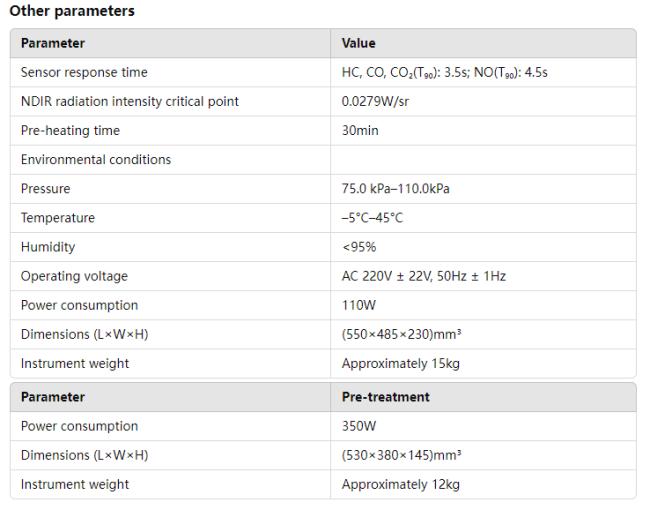
Task: Click the Approximately 12kg weight value
Action: pos(400,484)
